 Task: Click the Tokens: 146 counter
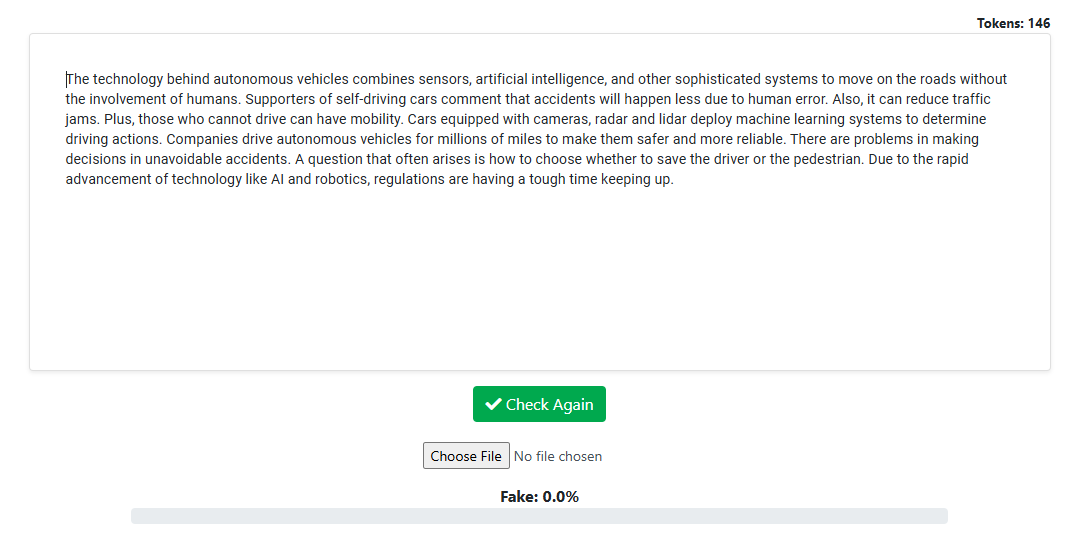click(1013, 23)
